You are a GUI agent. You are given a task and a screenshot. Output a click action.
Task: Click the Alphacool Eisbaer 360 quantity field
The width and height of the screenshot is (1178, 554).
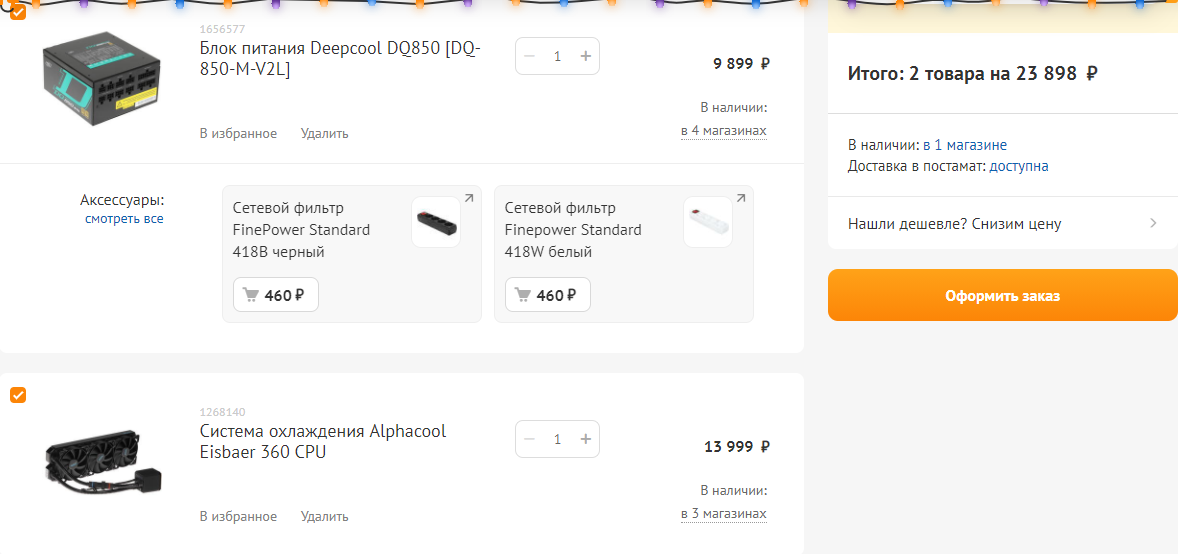pos(557,439)
